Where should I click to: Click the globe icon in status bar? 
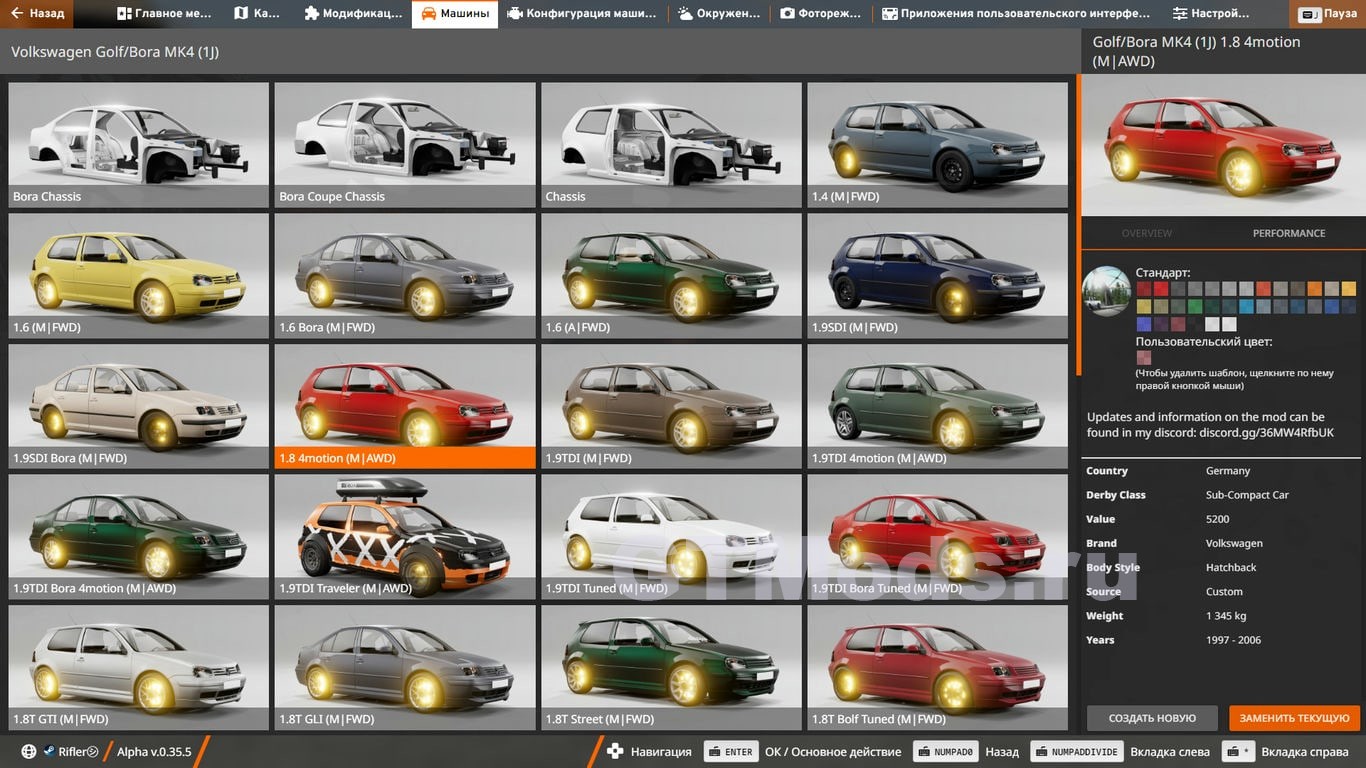28,751
